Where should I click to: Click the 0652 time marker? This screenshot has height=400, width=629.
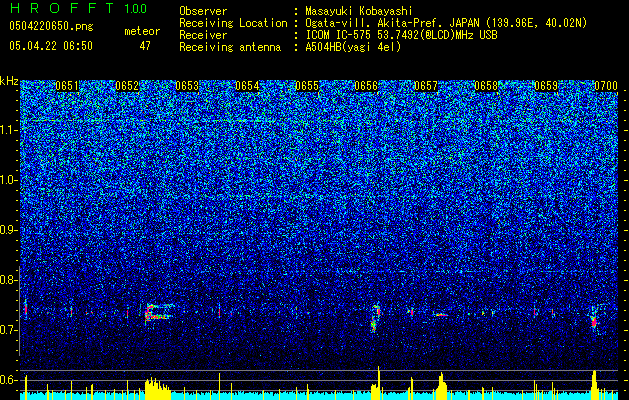[127, 86]
